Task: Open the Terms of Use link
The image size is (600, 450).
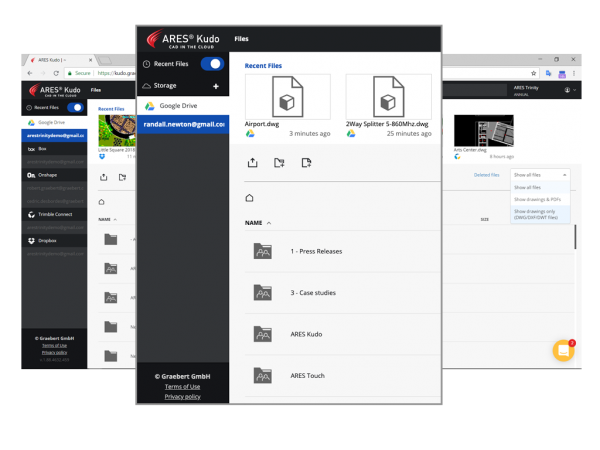Action: pyautogui.click(x=182, y=386)
